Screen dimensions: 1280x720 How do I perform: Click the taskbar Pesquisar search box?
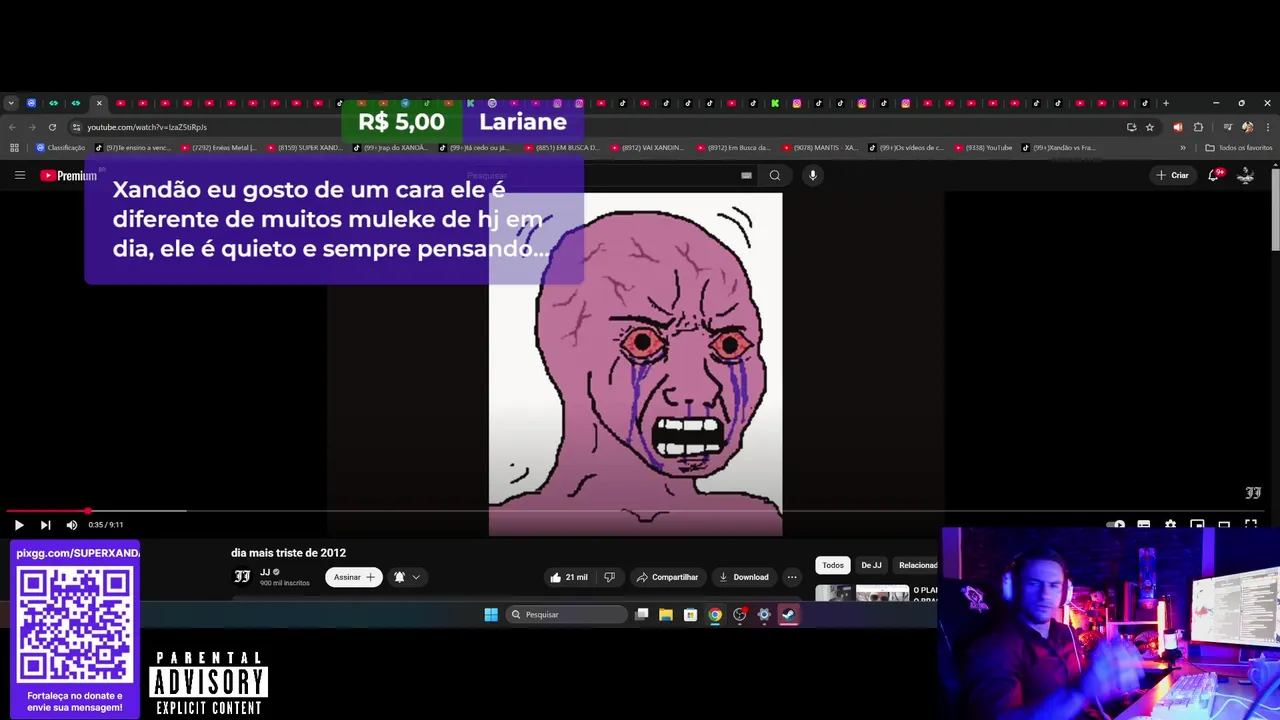click(x=565, y=615)
